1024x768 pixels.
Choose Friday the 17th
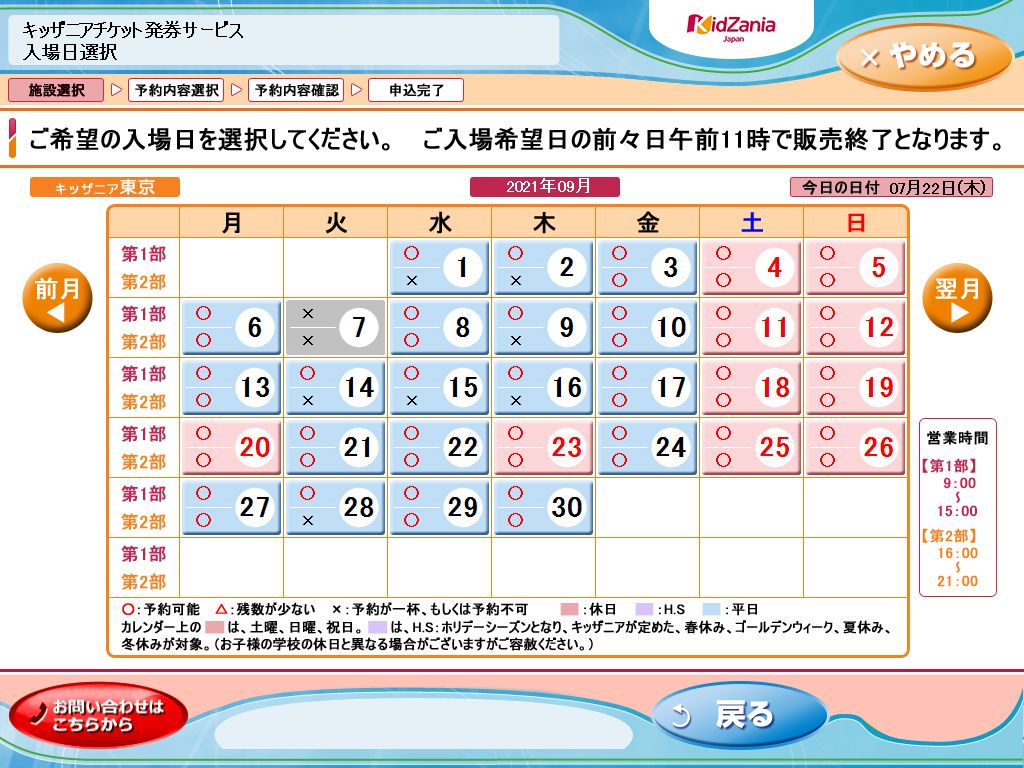click(647, 387)
